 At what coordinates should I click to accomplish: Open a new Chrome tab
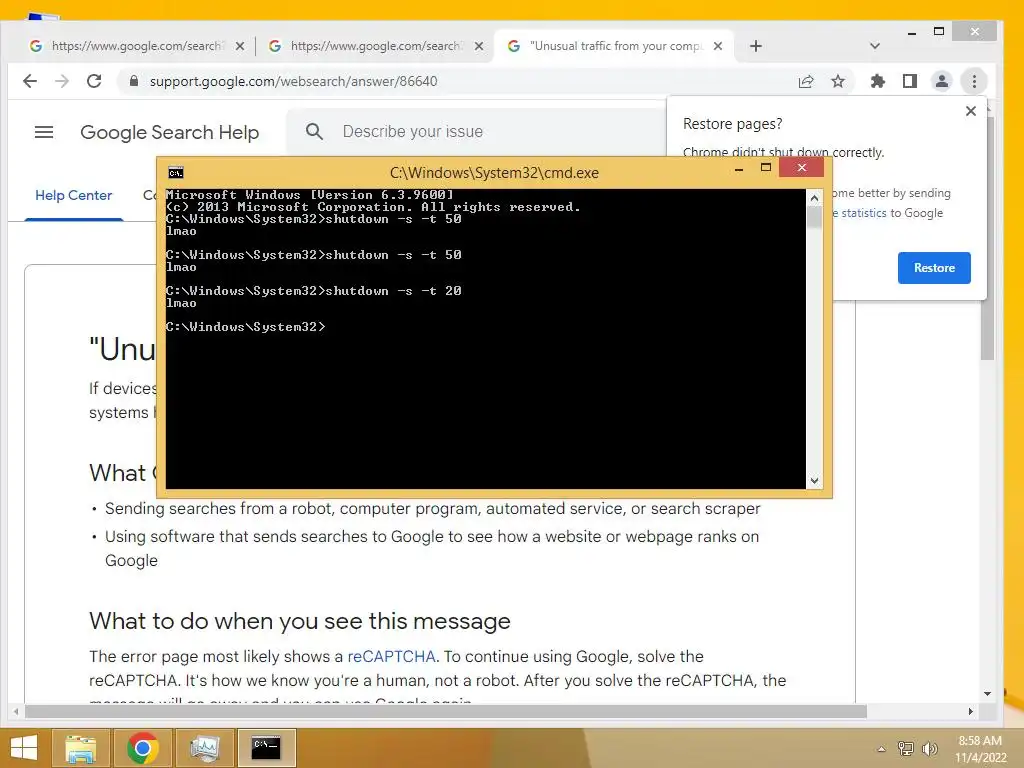(756, 46)
